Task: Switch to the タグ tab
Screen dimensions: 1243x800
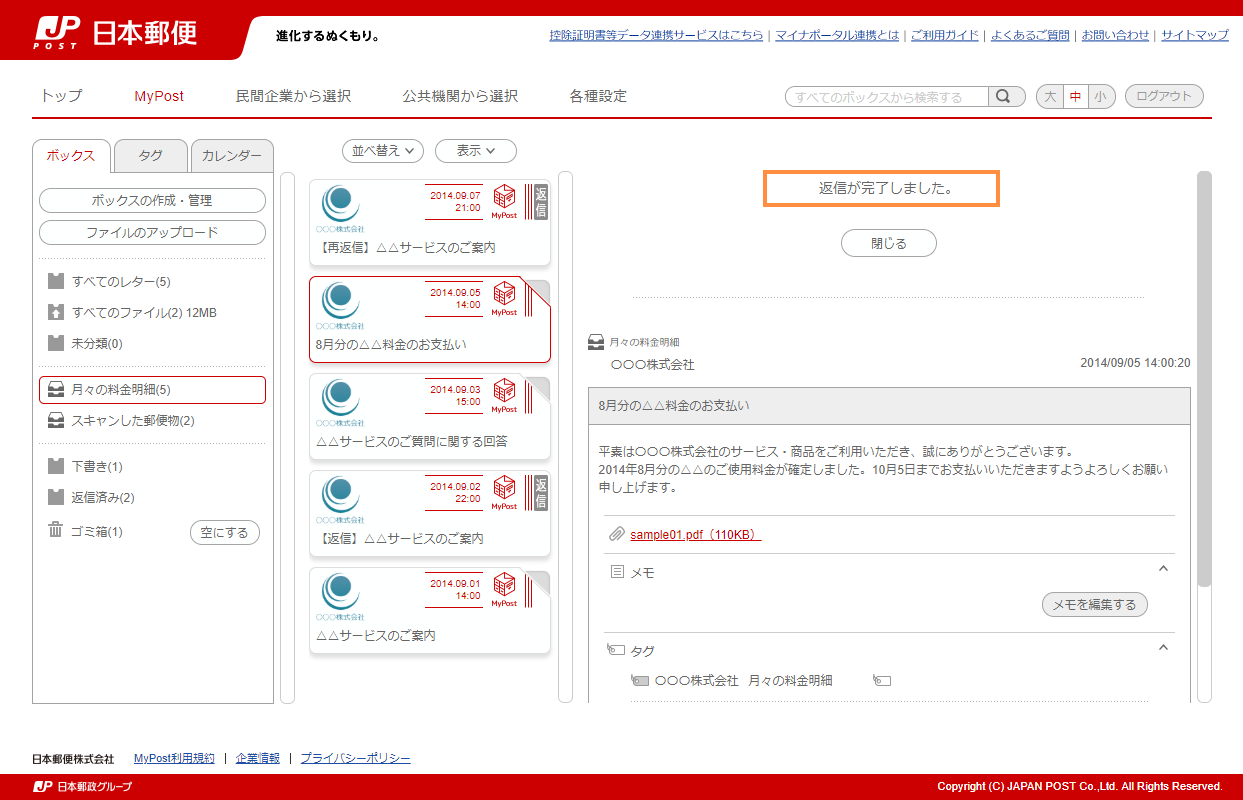Action: point(151,155)
